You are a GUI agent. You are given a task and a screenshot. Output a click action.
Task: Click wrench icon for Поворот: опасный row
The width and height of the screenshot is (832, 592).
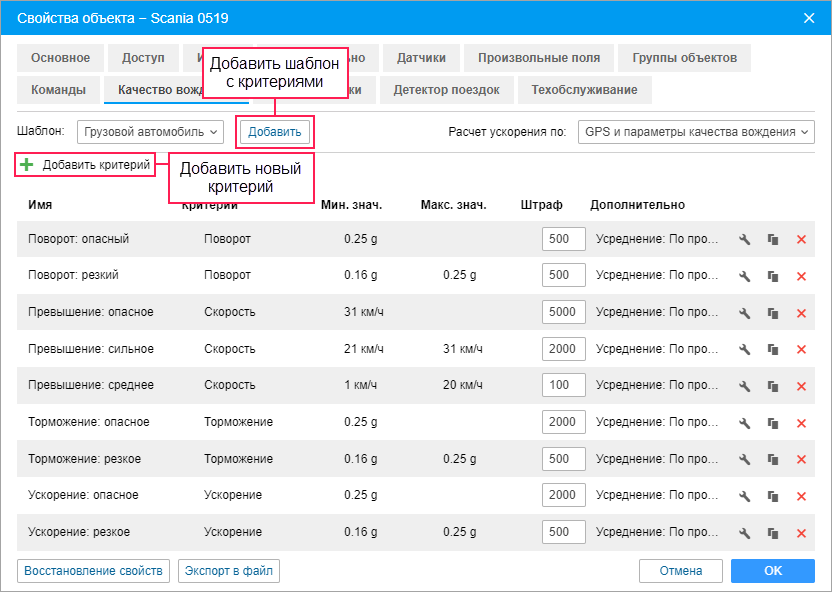(744, 240)
